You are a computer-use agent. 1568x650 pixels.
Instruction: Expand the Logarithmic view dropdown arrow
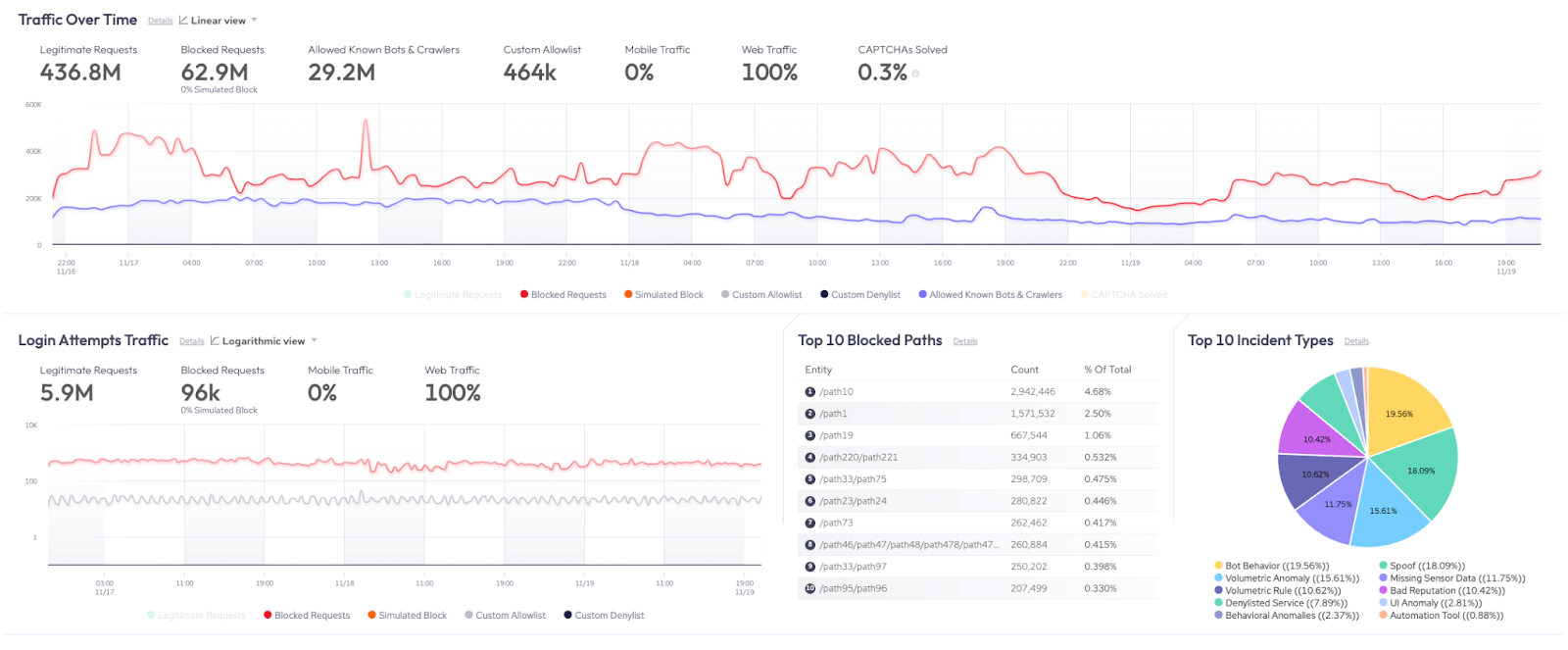(314, 341)
